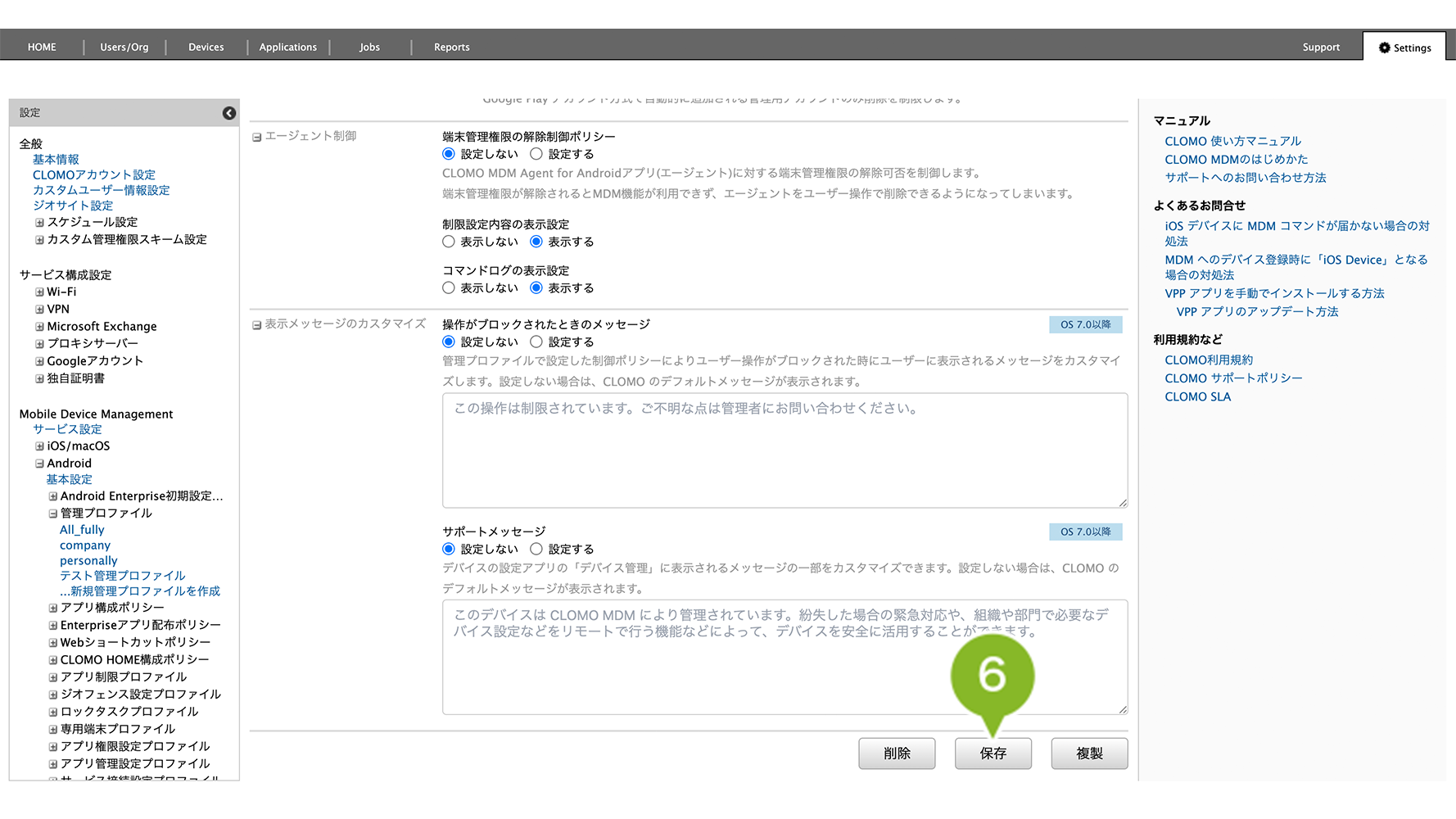Select 表示しない for 制限設定内容の表示設定
Viewport: 1456px width, 819px height.
tap(449, 242)
